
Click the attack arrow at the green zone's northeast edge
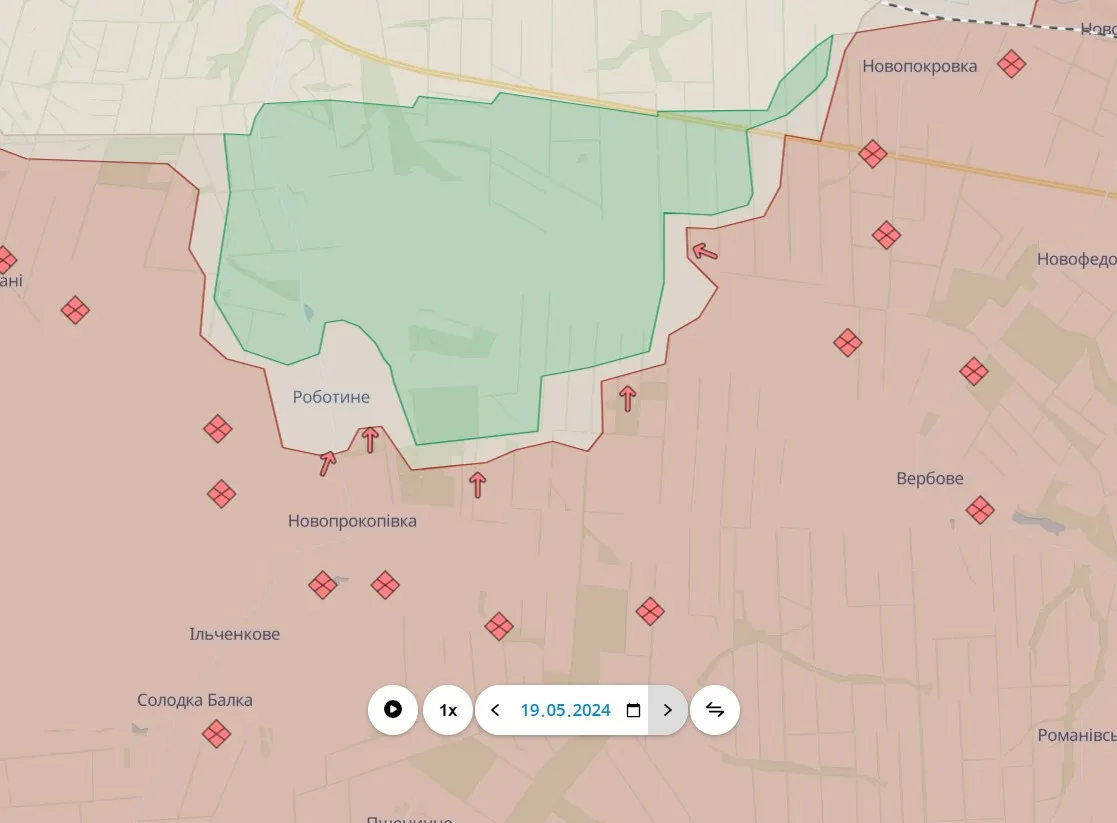[x=705, y=251]
